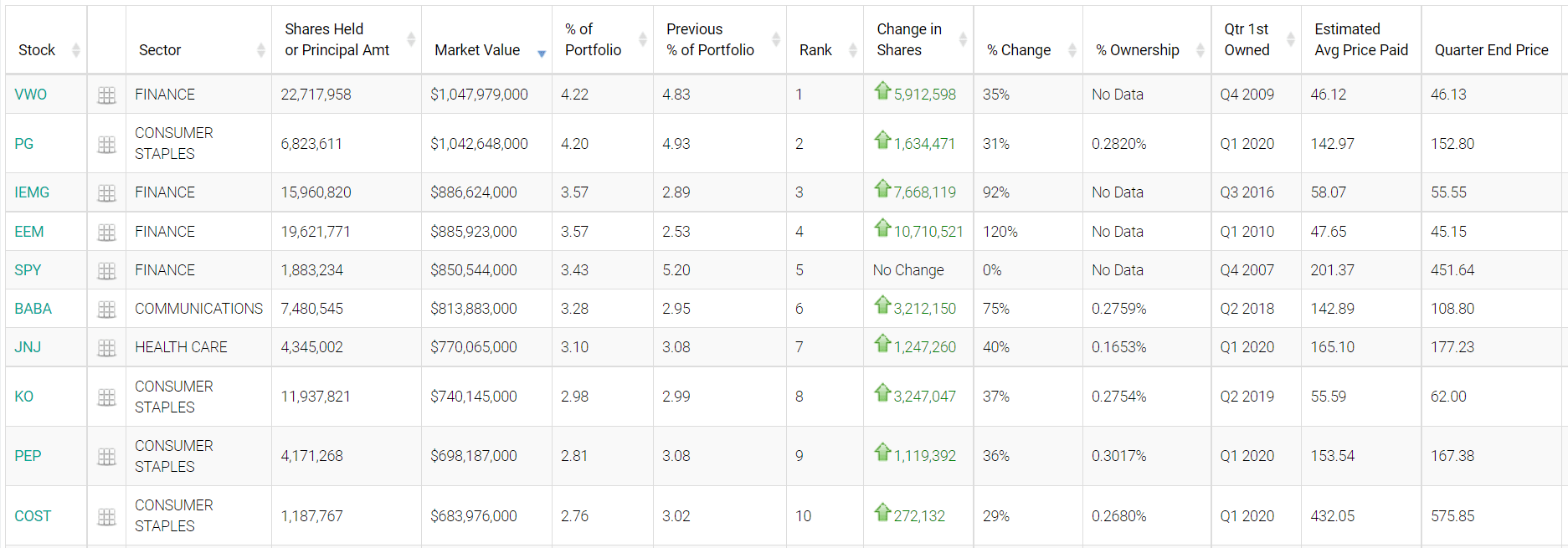Open the grid icon in the COST row
Viewport: 1568px width, 548px height.
click(x=106, y=517)
